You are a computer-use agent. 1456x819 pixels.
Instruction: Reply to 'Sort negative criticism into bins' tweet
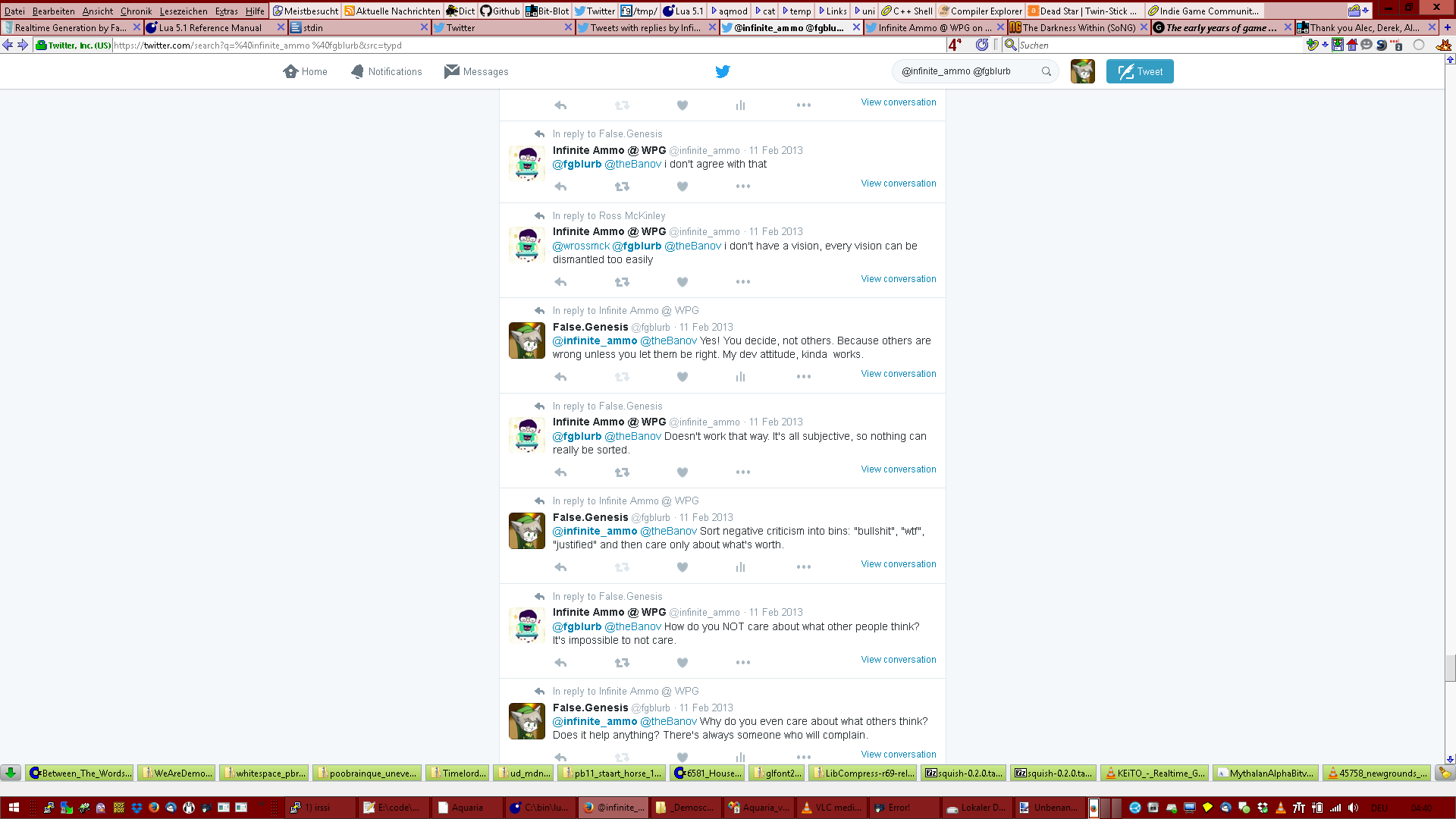click(x=560, y=567)
